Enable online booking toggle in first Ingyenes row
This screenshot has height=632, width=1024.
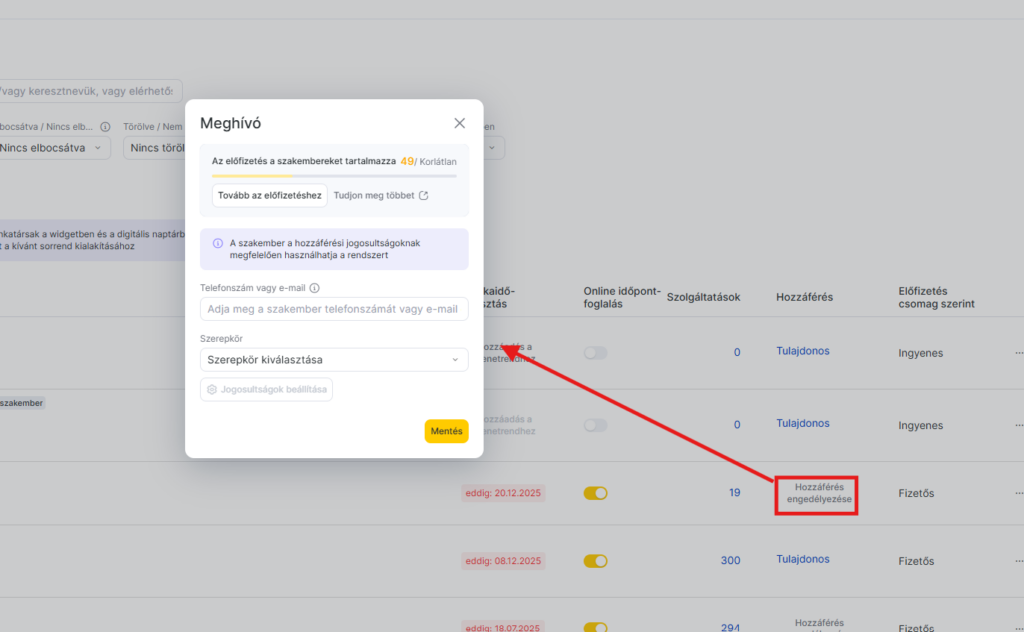point(595,353)
